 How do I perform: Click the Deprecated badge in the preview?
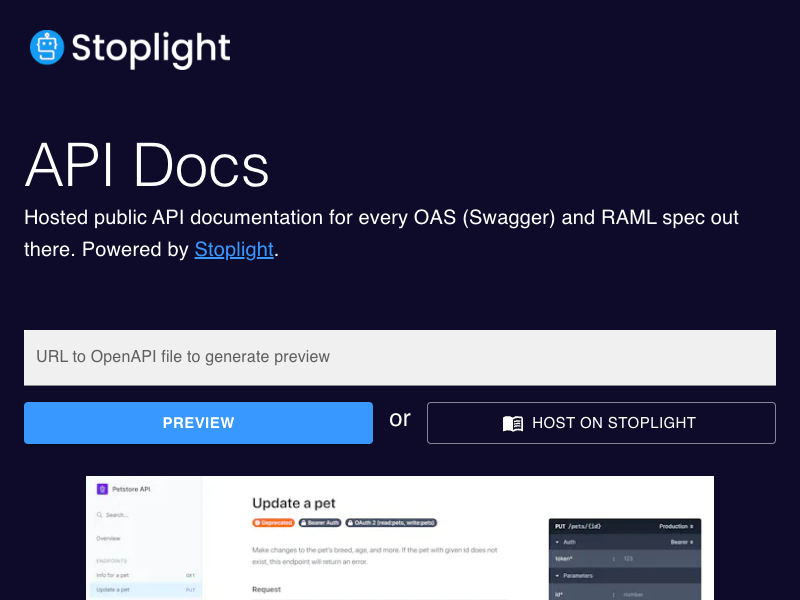[x=273, y=522]
